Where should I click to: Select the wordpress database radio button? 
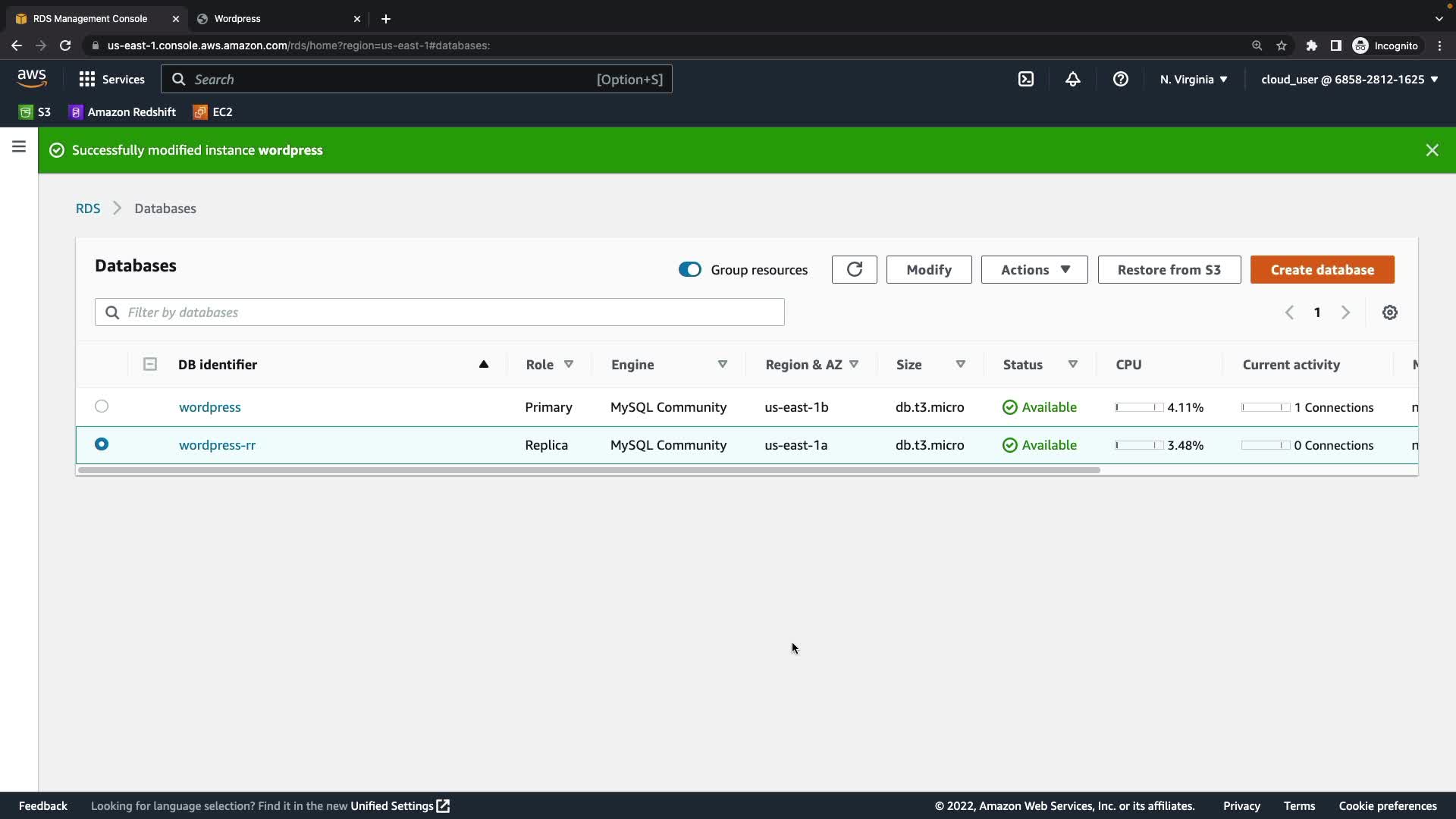[102, 406]
